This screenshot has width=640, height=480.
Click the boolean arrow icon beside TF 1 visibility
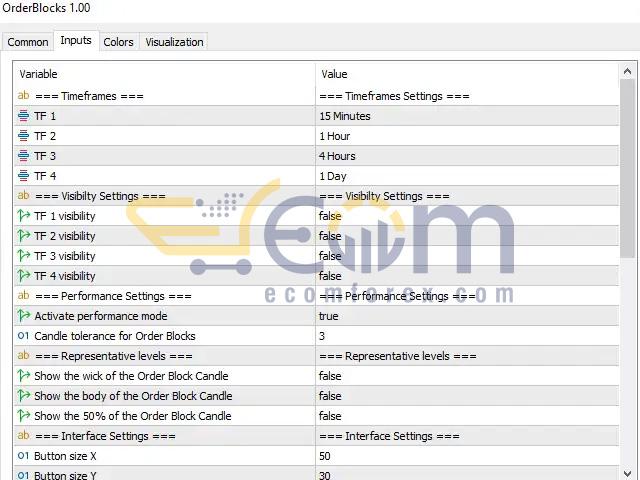click(23, 216)
